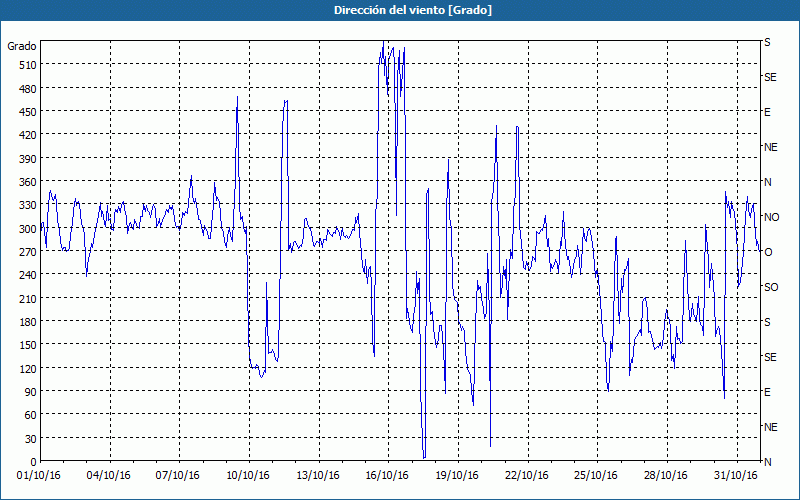Click the topmost "S" compass label

[768, 42]
